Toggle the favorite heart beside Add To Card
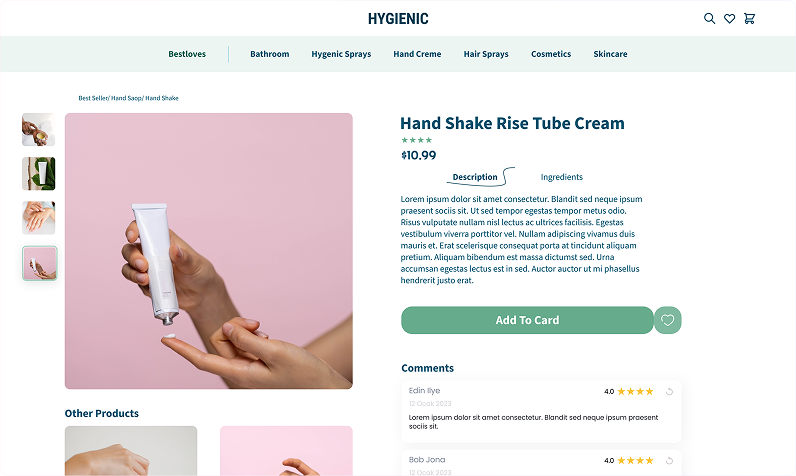Screen dimensions: 796x476 coord(668,321)
